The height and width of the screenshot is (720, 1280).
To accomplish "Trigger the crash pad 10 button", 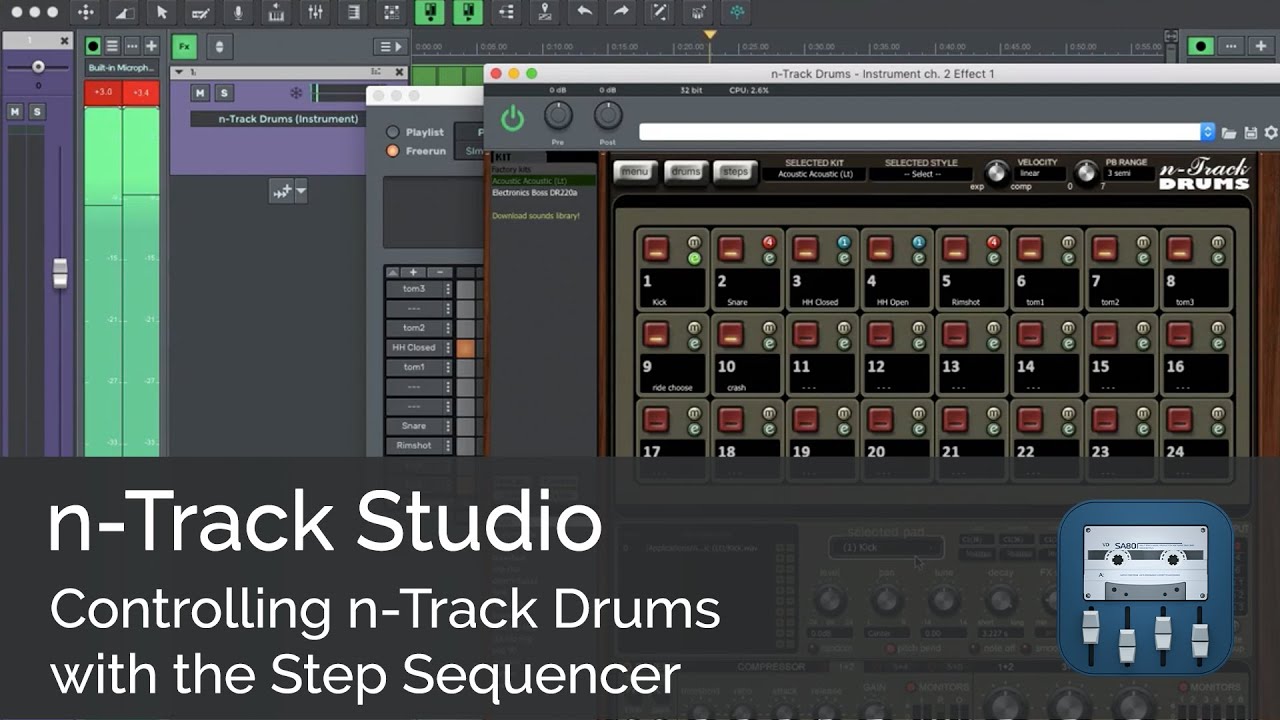I will [x=731, y=333].
